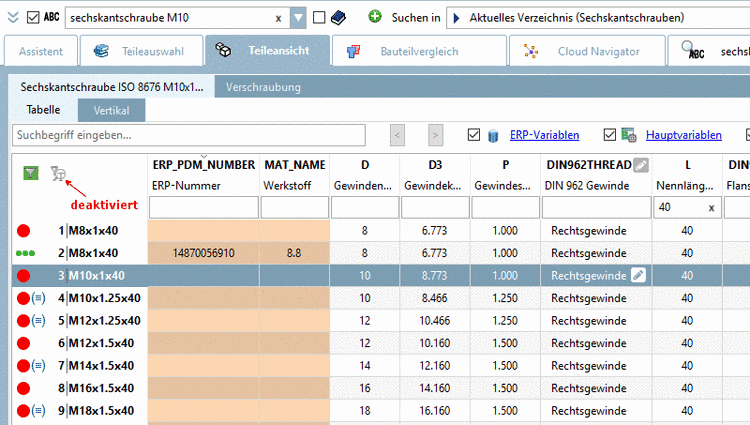Click ERP number 14870056910
Viewport: 750px width, 425px height.
[x=204, y=253]
